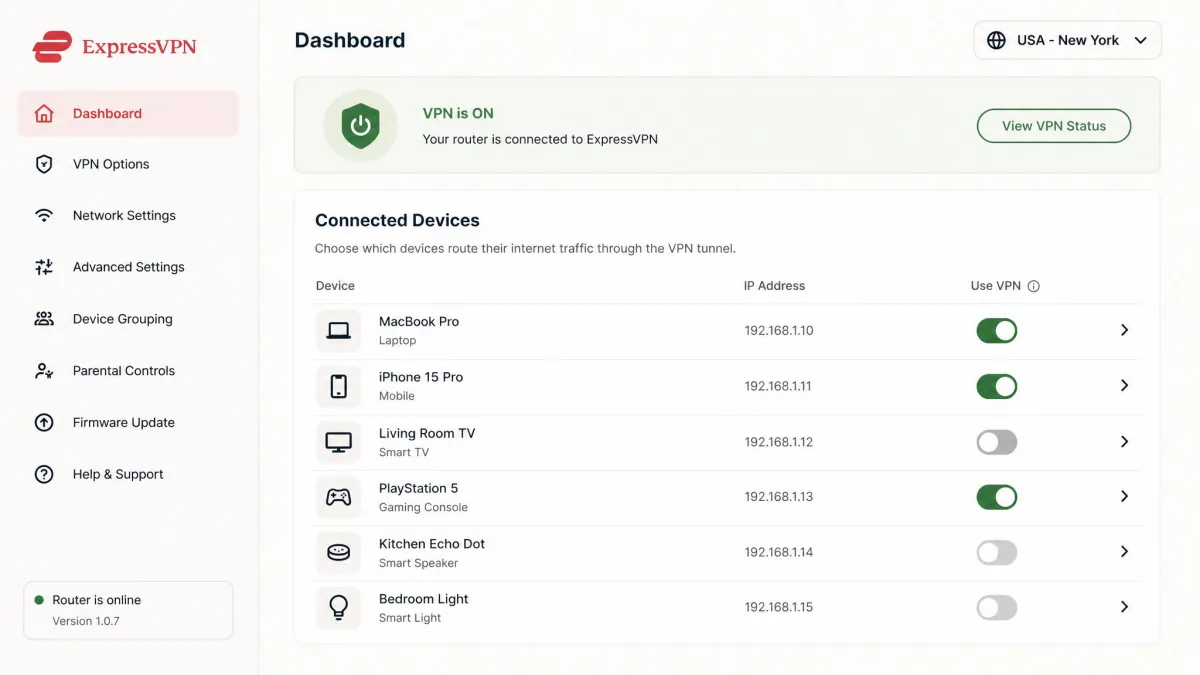Viewport: 1200px width, 675px height.
Task: Click the Device column header
Action: point(335,286)
